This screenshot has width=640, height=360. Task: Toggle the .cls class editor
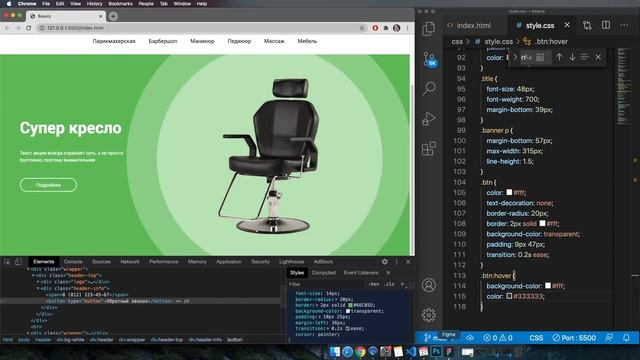389,284
